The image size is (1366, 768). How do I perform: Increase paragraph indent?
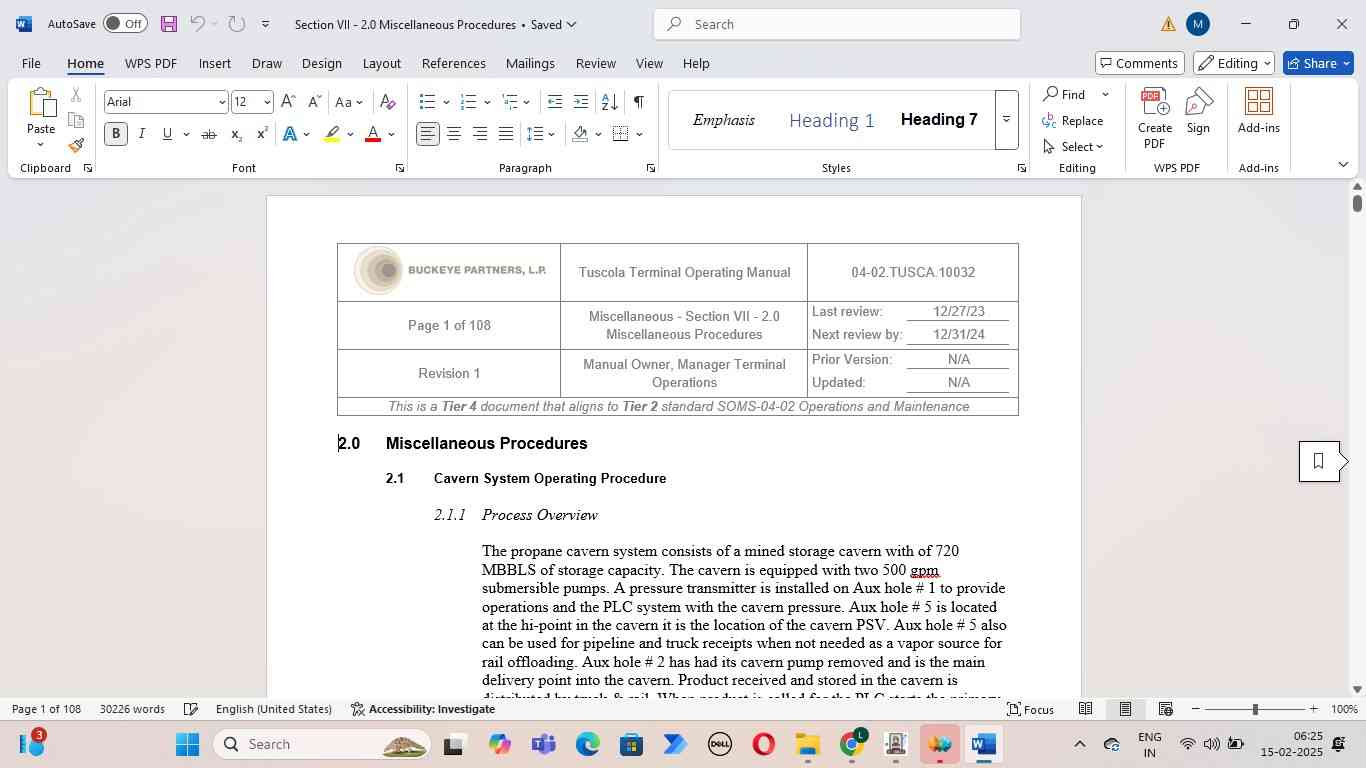point(581,102)
